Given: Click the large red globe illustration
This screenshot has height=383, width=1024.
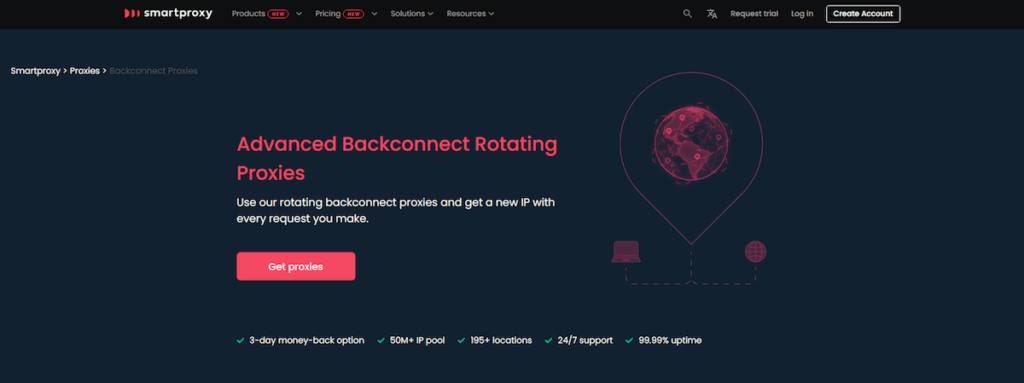Looking at the screenshot, I should point(691,144).
